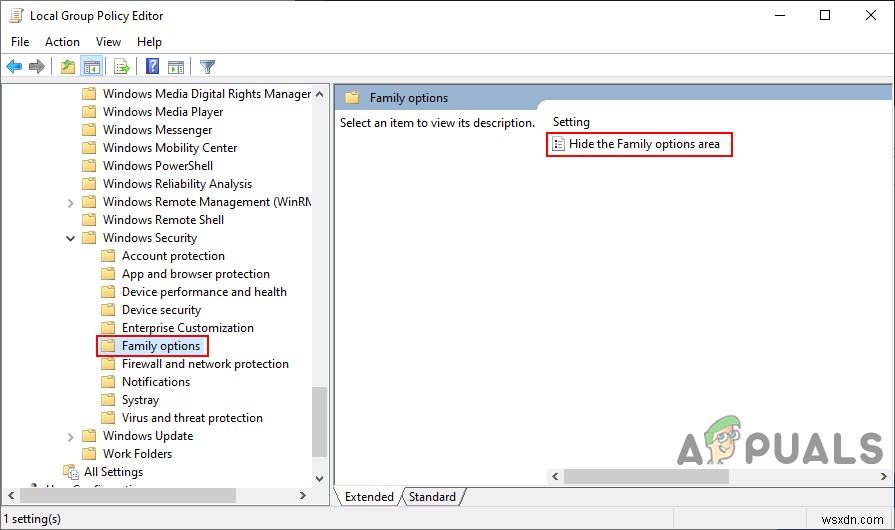
Task: Click the Export List toolbar icon
Action: (122, 67)
